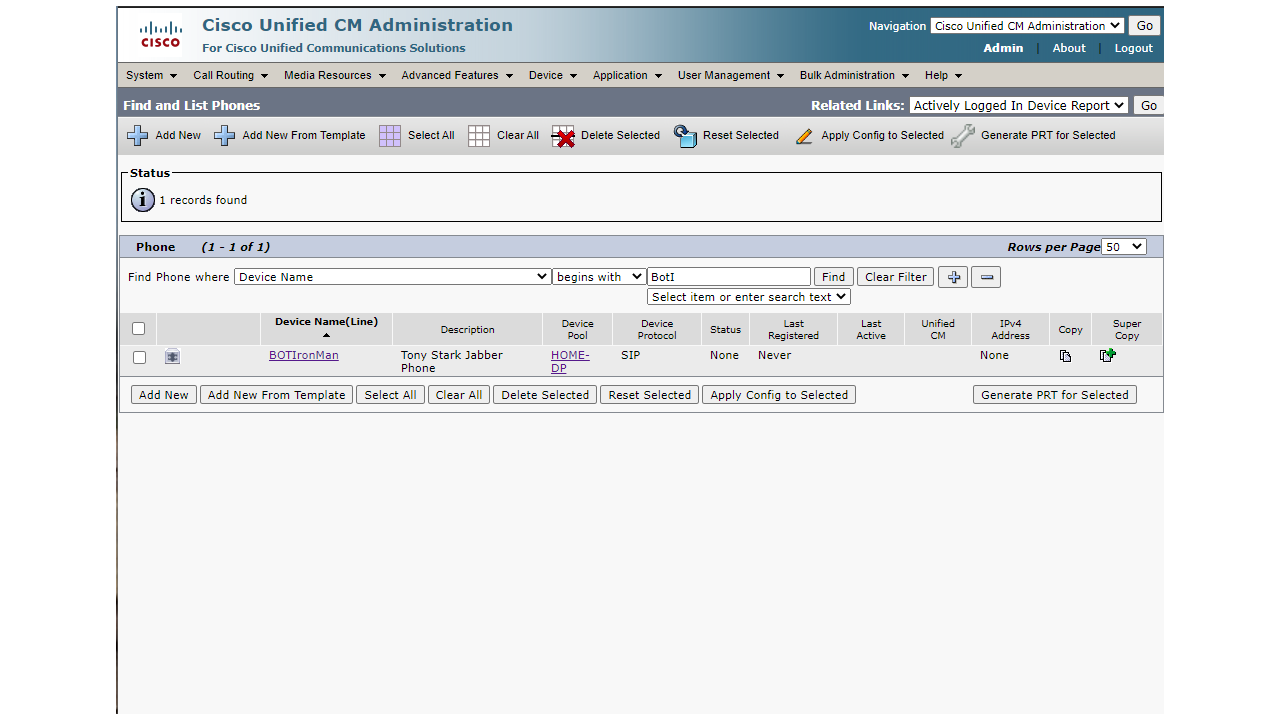Click the bottom Select All button

click(390, 395)
